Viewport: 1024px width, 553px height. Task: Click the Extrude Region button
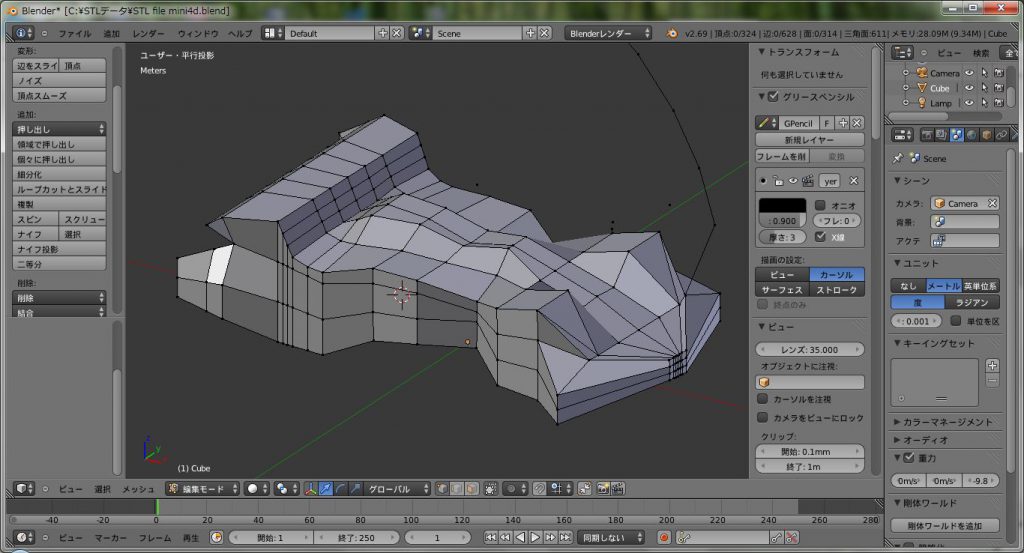59,144
